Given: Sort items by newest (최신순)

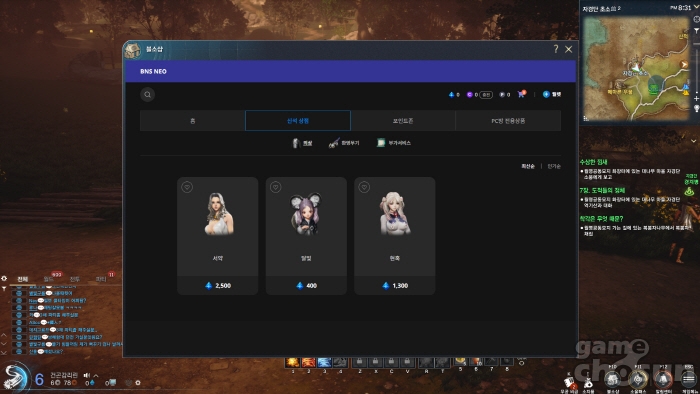Looking at the screenshot, I should [528, 166].
